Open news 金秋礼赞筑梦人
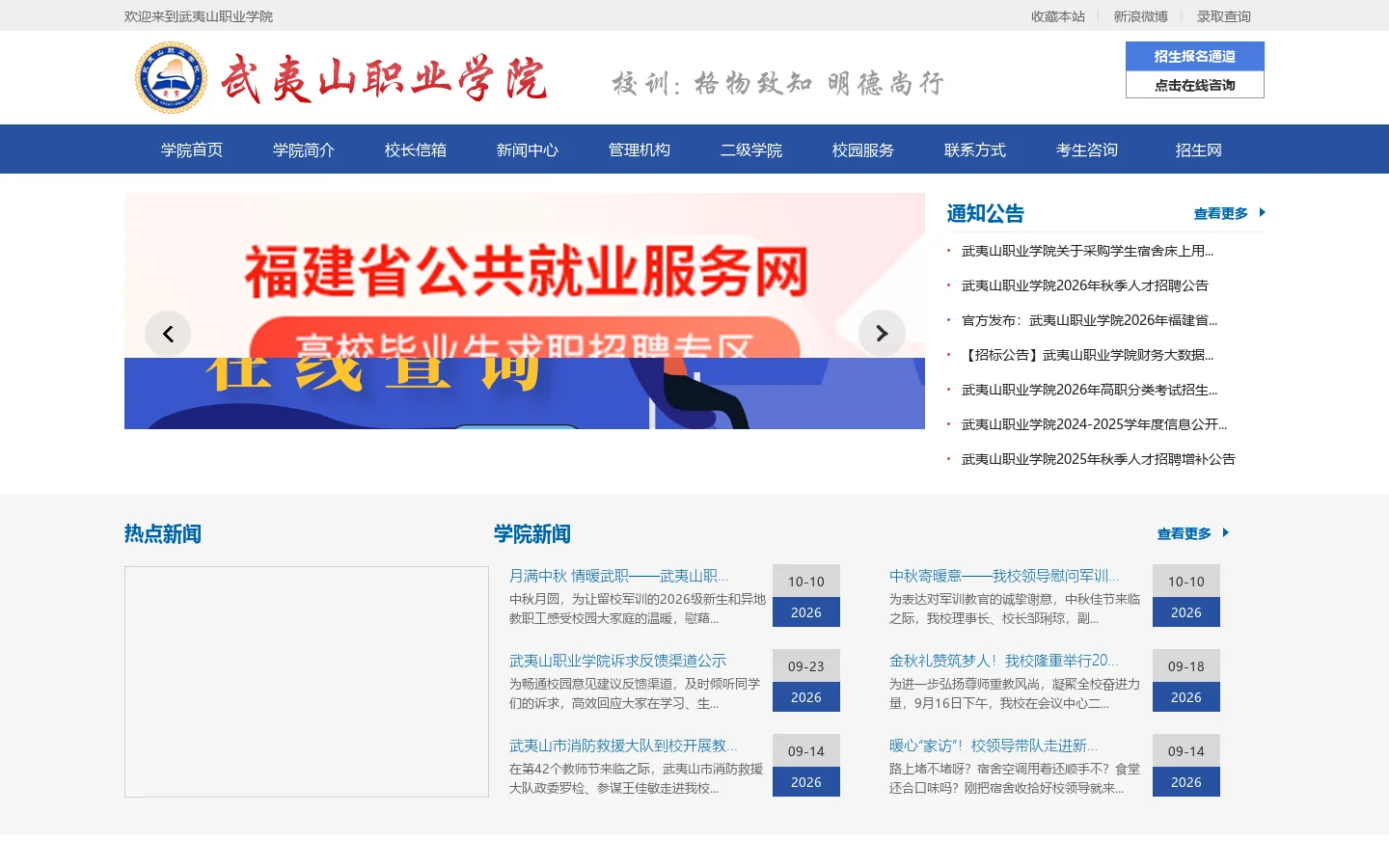This screenshot has width=1389, height=868. 1004,661
